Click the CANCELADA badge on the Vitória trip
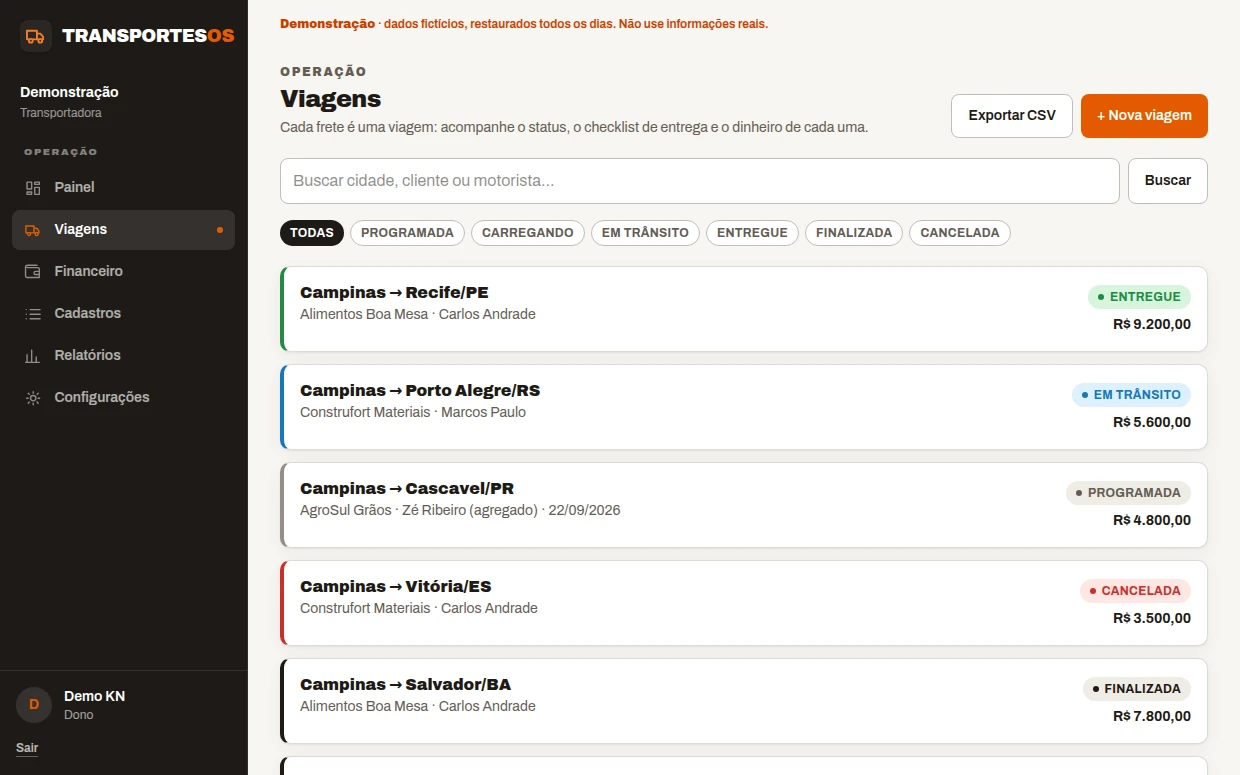The height and width of the screenshot is (775, 1240). (x=1135, y=591)
